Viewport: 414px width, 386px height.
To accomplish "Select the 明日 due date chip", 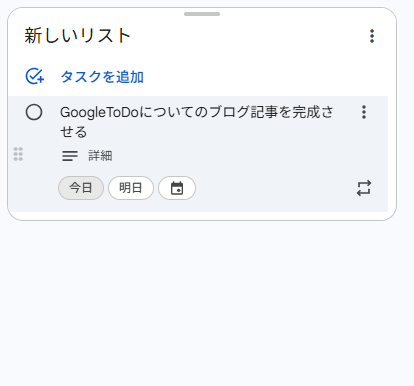I will [131, 188].
